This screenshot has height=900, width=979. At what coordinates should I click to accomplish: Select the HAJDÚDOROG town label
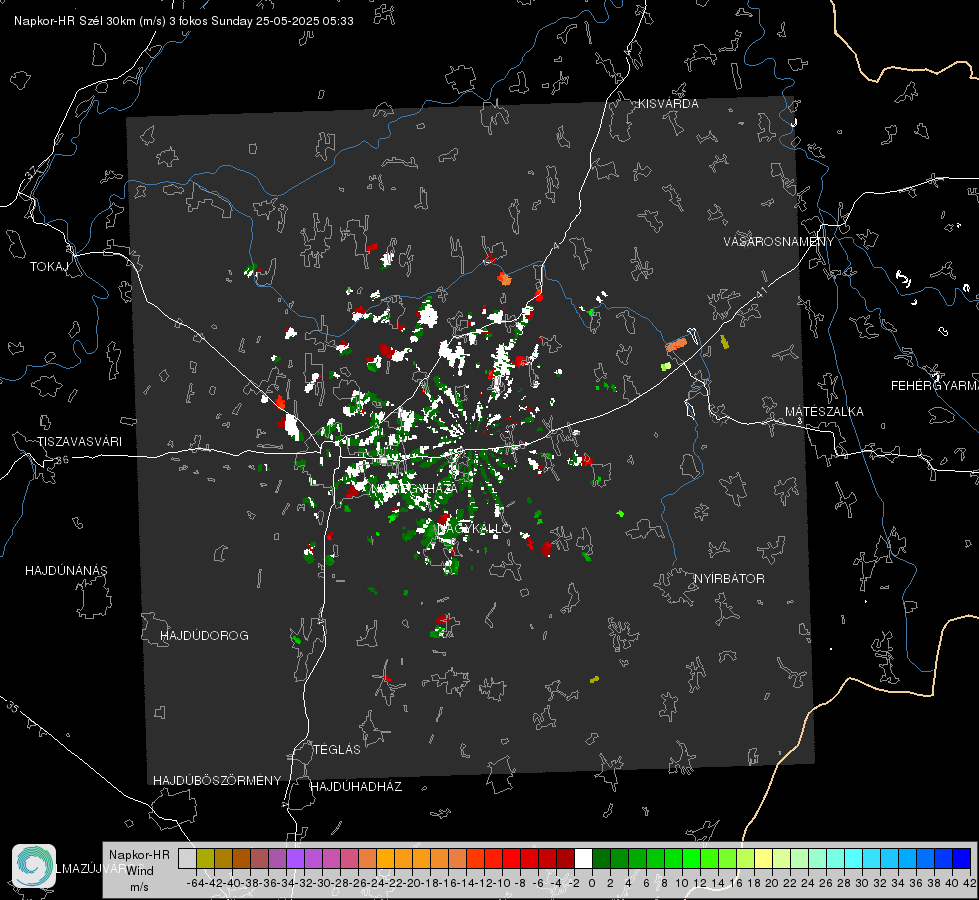(x=204, y=636)
